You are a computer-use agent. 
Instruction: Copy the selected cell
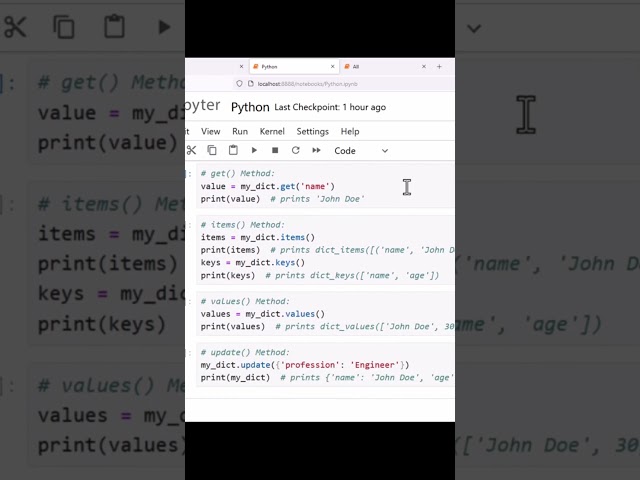pos(212,150)
